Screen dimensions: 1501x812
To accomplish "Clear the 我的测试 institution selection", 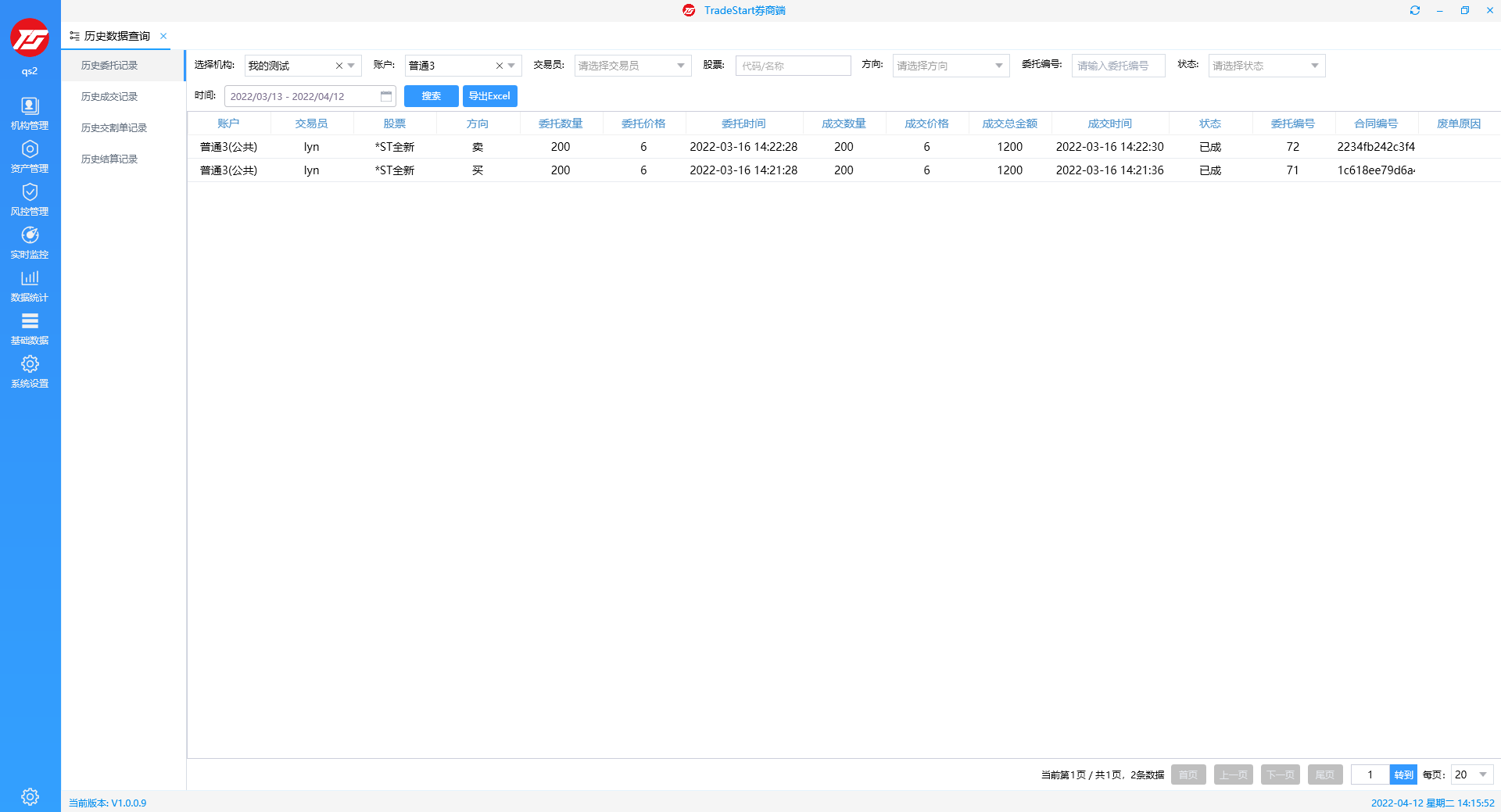I will point(339,66).
